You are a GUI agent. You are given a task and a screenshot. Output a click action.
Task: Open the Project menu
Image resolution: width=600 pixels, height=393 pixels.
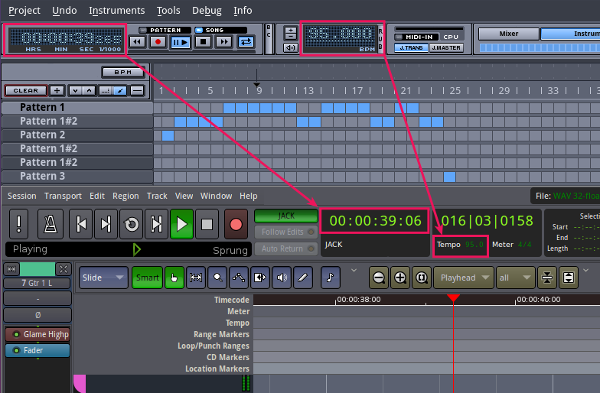[x=24, y=10]
